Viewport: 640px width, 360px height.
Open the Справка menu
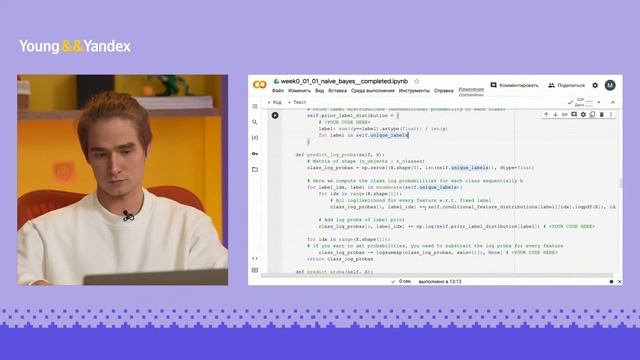click(x=444, y=91)
